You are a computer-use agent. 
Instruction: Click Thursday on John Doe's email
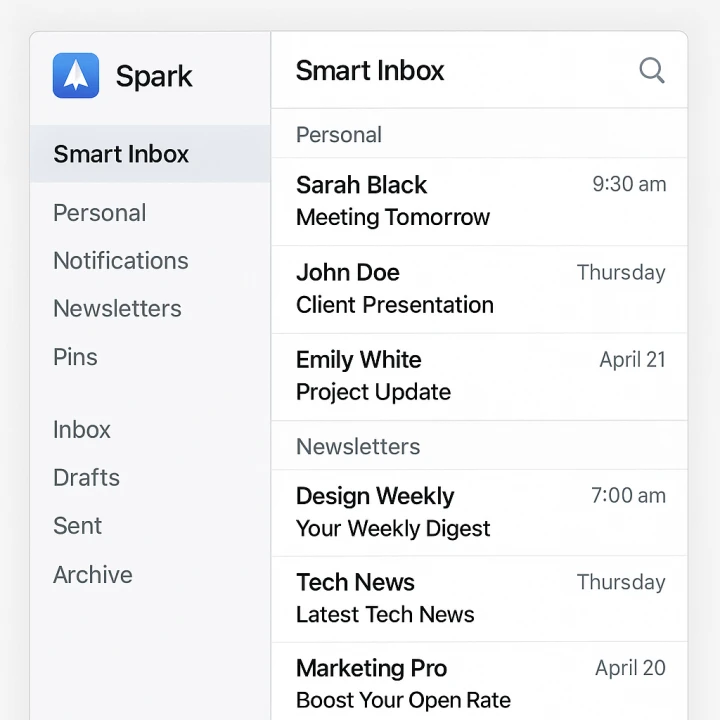coord(621,273)
